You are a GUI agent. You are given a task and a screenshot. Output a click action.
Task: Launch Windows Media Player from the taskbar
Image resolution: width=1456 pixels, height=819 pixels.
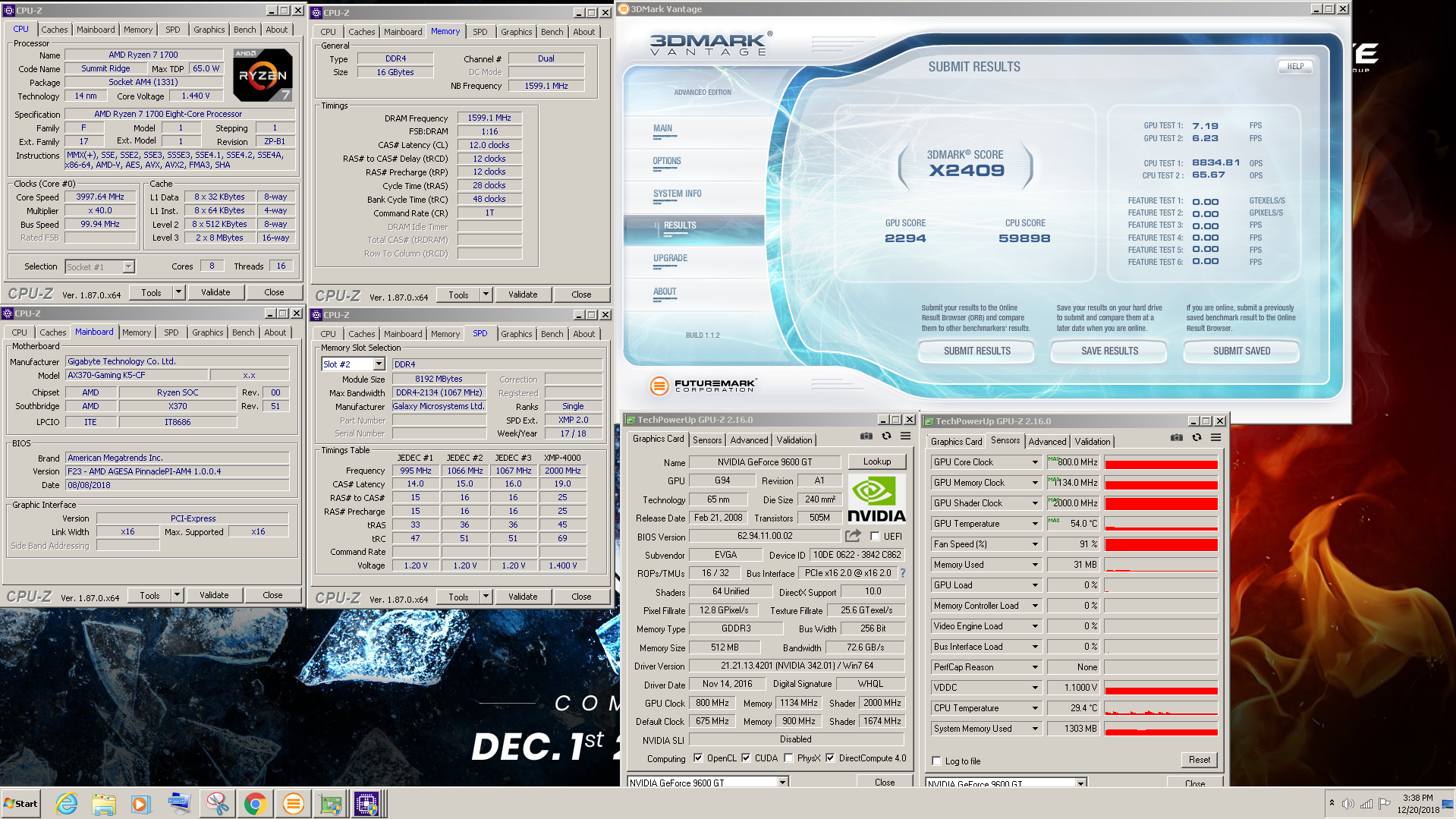pos(141,803)
